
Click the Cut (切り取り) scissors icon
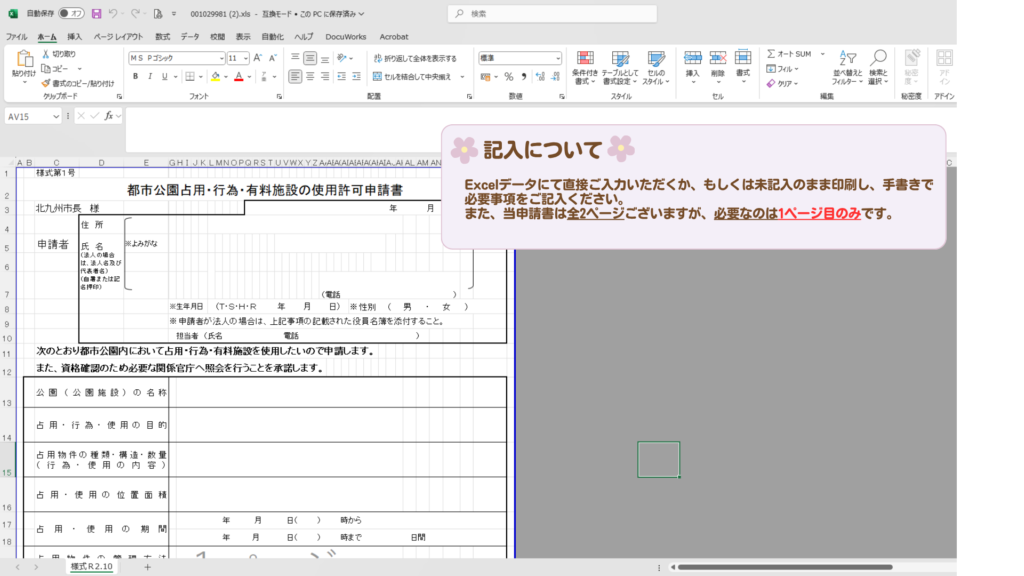coord(45,54)
